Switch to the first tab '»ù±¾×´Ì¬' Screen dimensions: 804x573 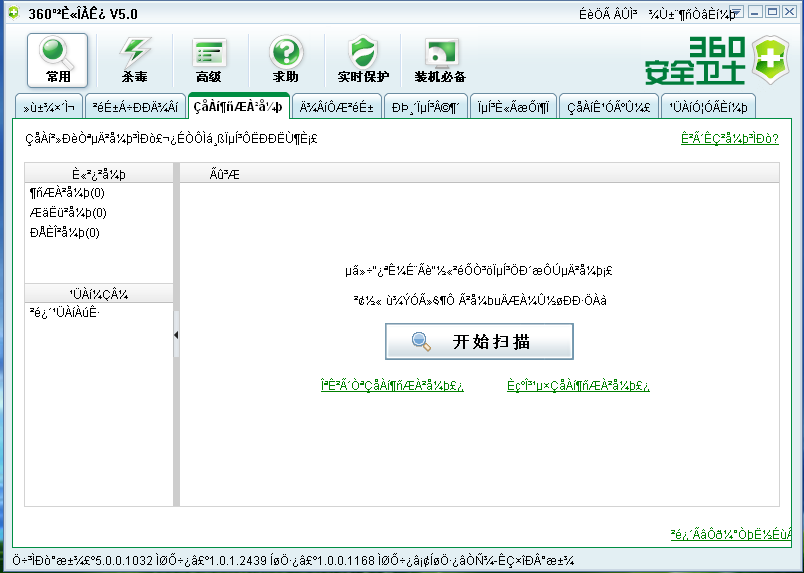49,107
